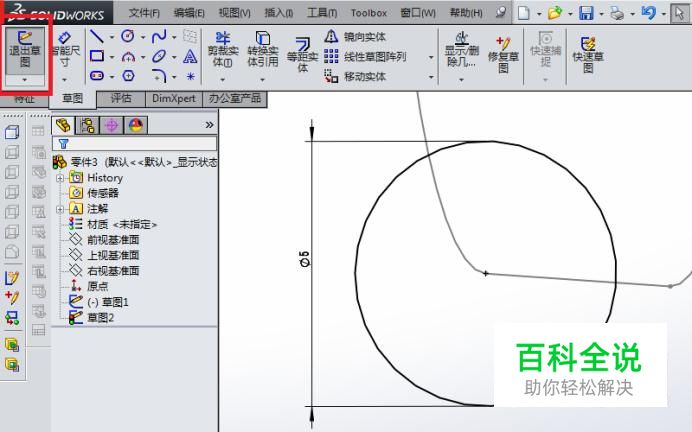Select 前视基准面 plane in feature tree

pyautogui.click(x=112, y=240)
